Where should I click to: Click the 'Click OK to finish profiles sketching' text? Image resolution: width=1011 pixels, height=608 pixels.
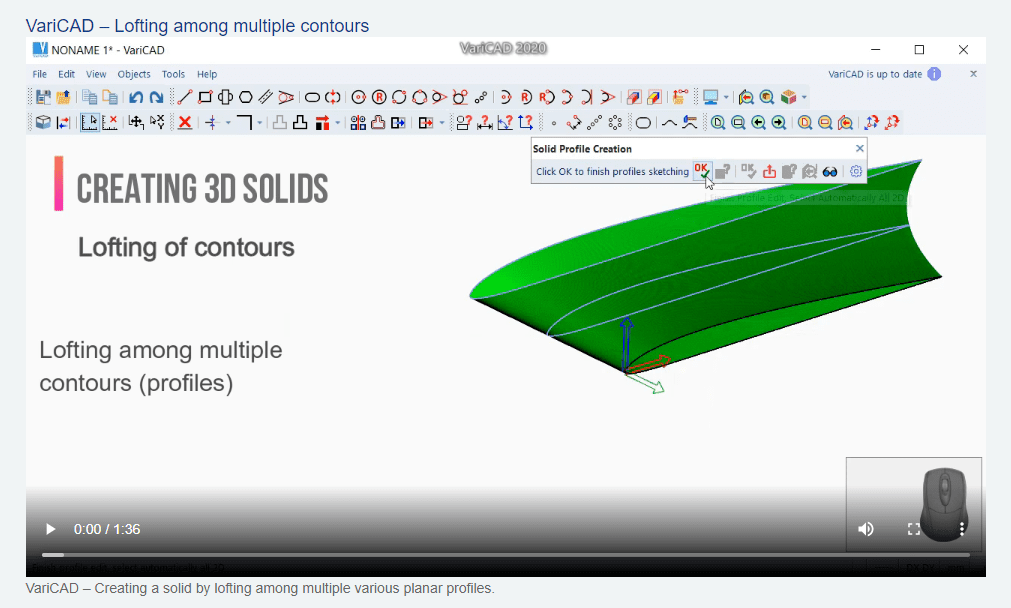(x=613, y=172)
